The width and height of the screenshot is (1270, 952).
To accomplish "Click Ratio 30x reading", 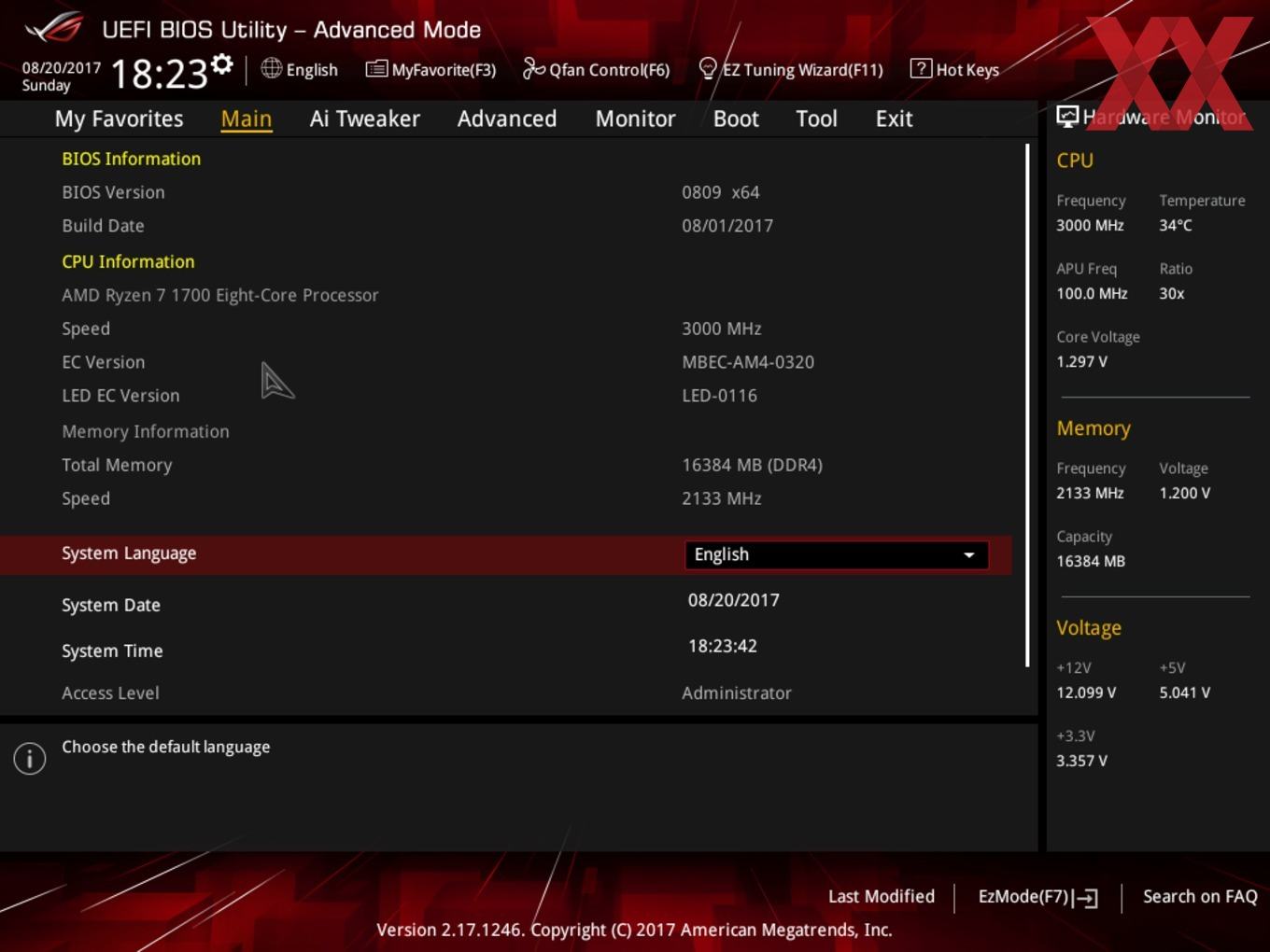I will pos(1172,293).
